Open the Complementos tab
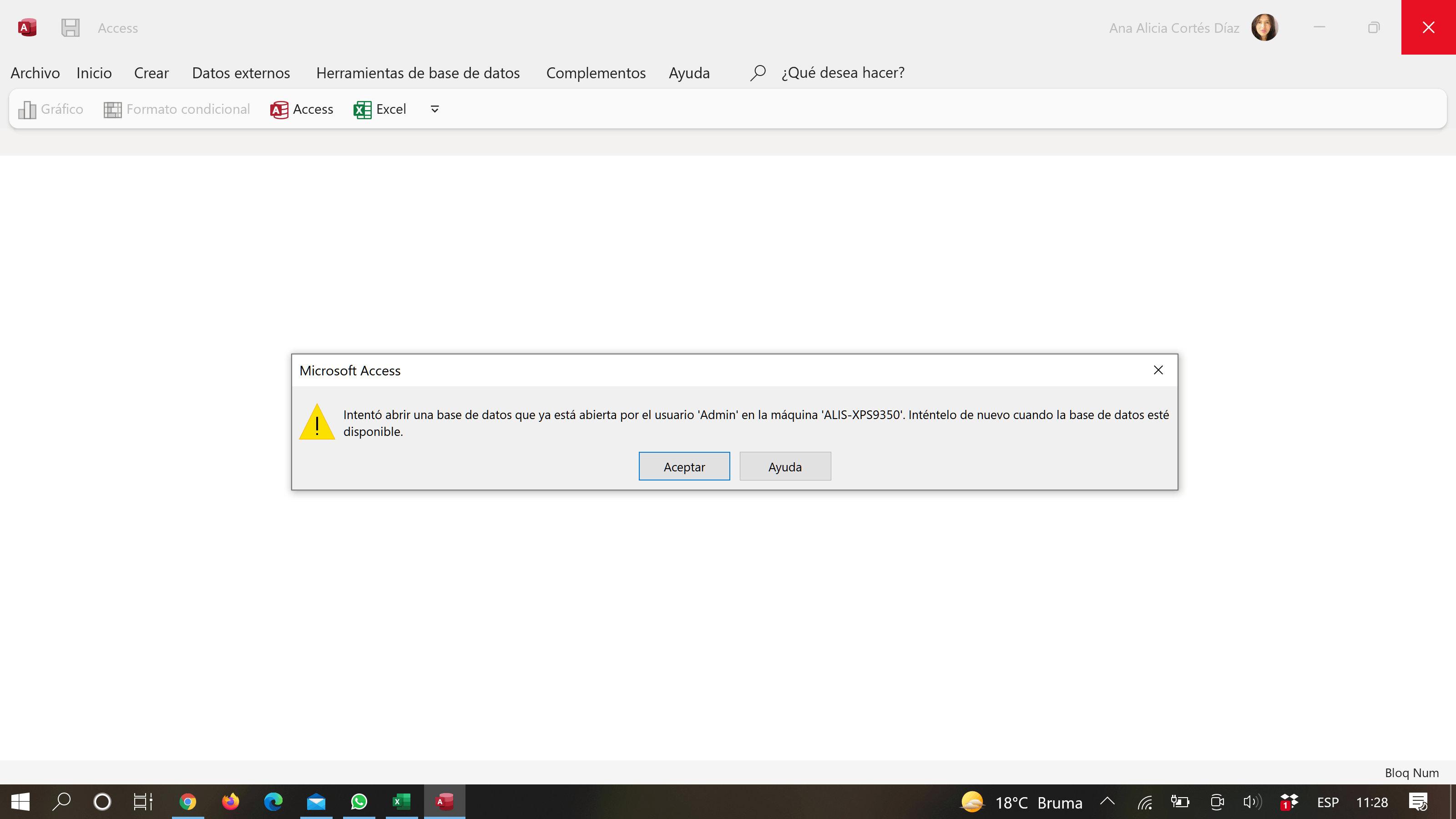Screen dimensions: 1456x819 [596, 73]
